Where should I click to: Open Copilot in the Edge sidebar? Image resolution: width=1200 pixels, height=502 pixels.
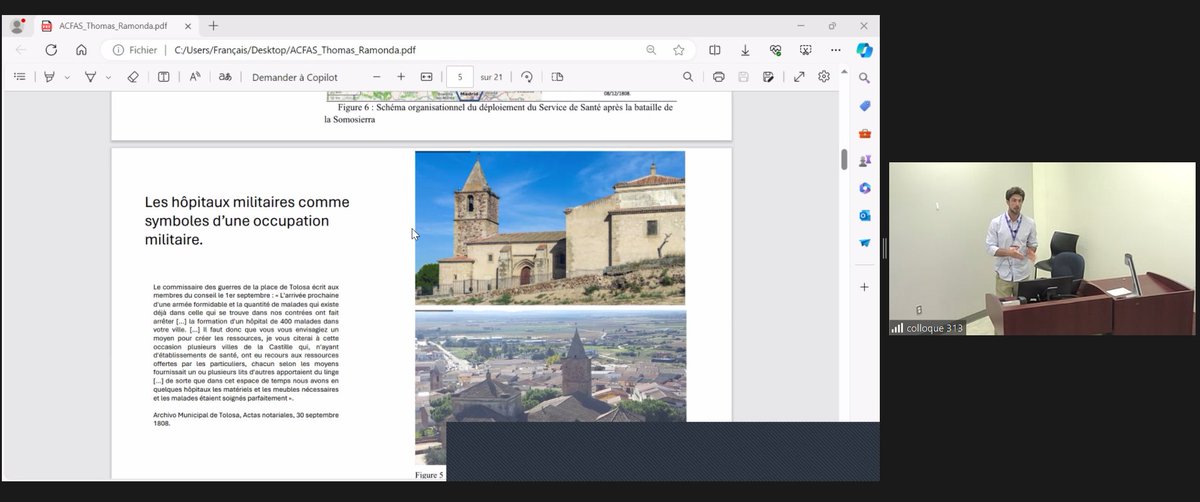(864, 50)
